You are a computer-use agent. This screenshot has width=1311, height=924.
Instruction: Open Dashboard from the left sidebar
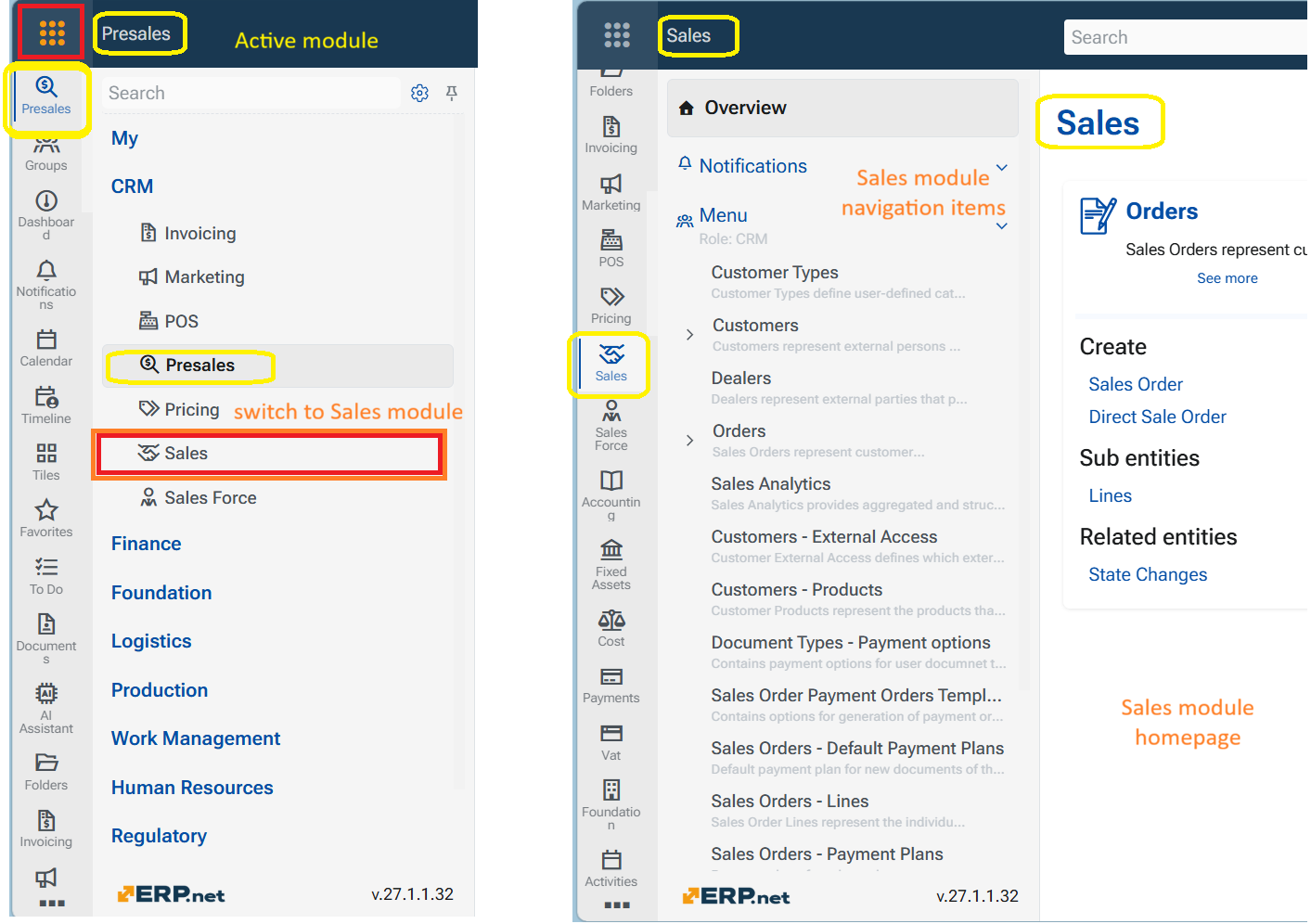(46, 215)
